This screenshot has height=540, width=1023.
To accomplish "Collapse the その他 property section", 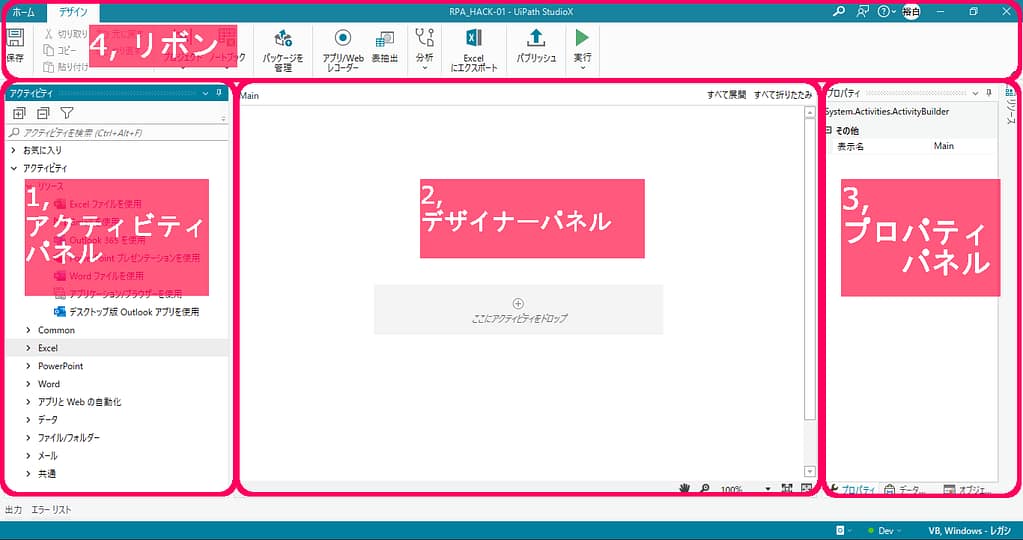I will tap(829, 130).
